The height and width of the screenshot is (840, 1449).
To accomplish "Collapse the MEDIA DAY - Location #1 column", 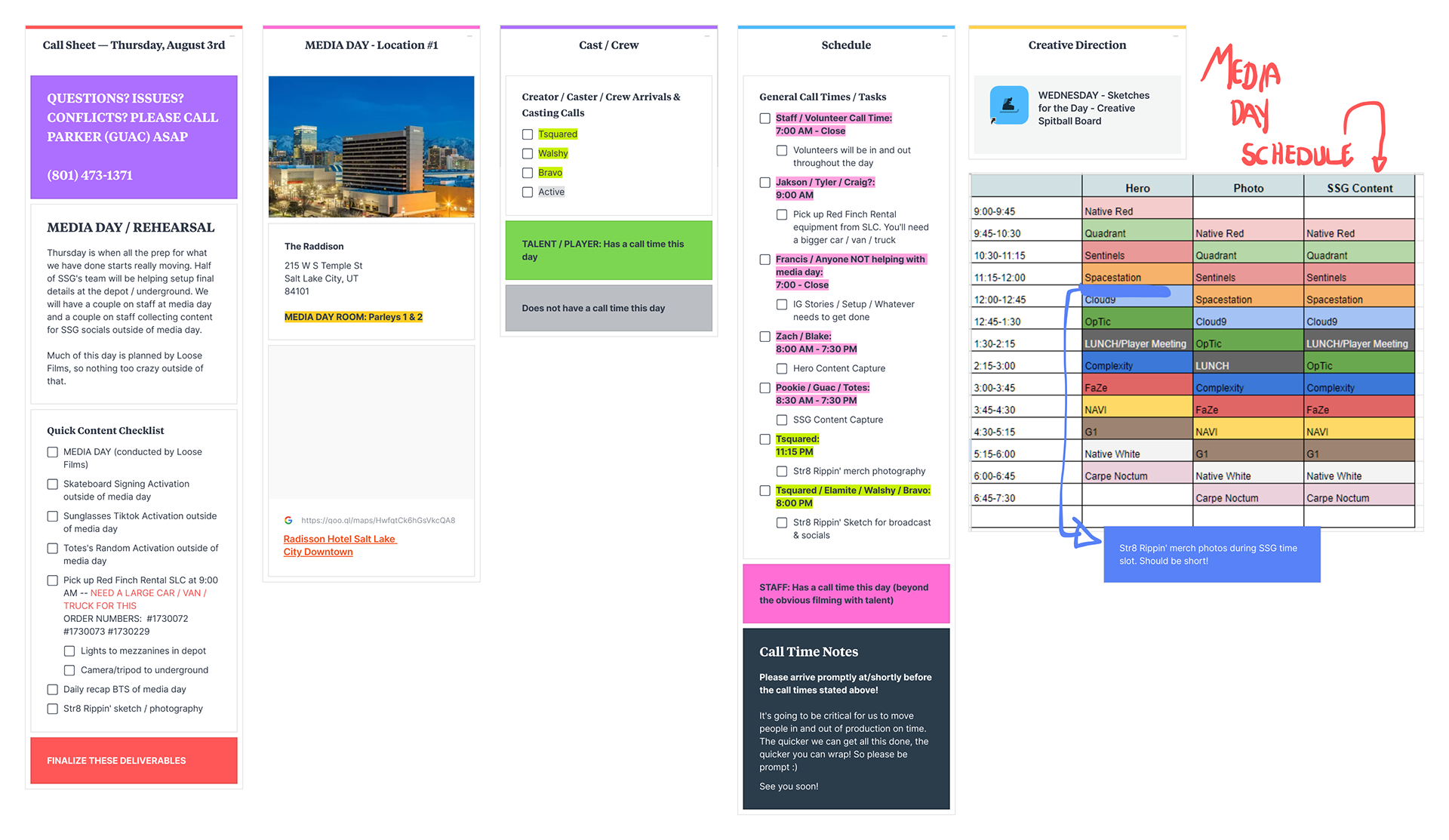I will 469,36.
